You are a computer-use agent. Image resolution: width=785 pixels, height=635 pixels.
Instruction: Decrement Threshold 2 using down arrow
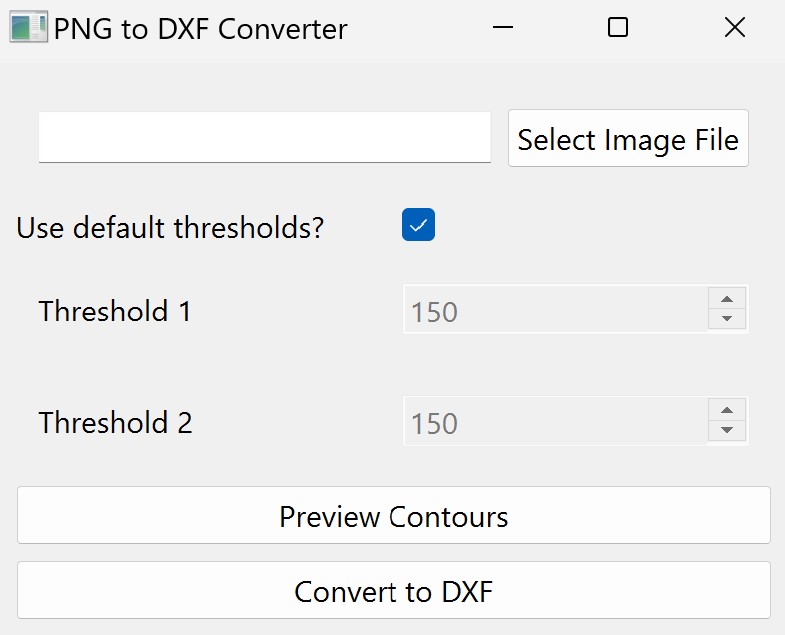[x=727, y=431]
